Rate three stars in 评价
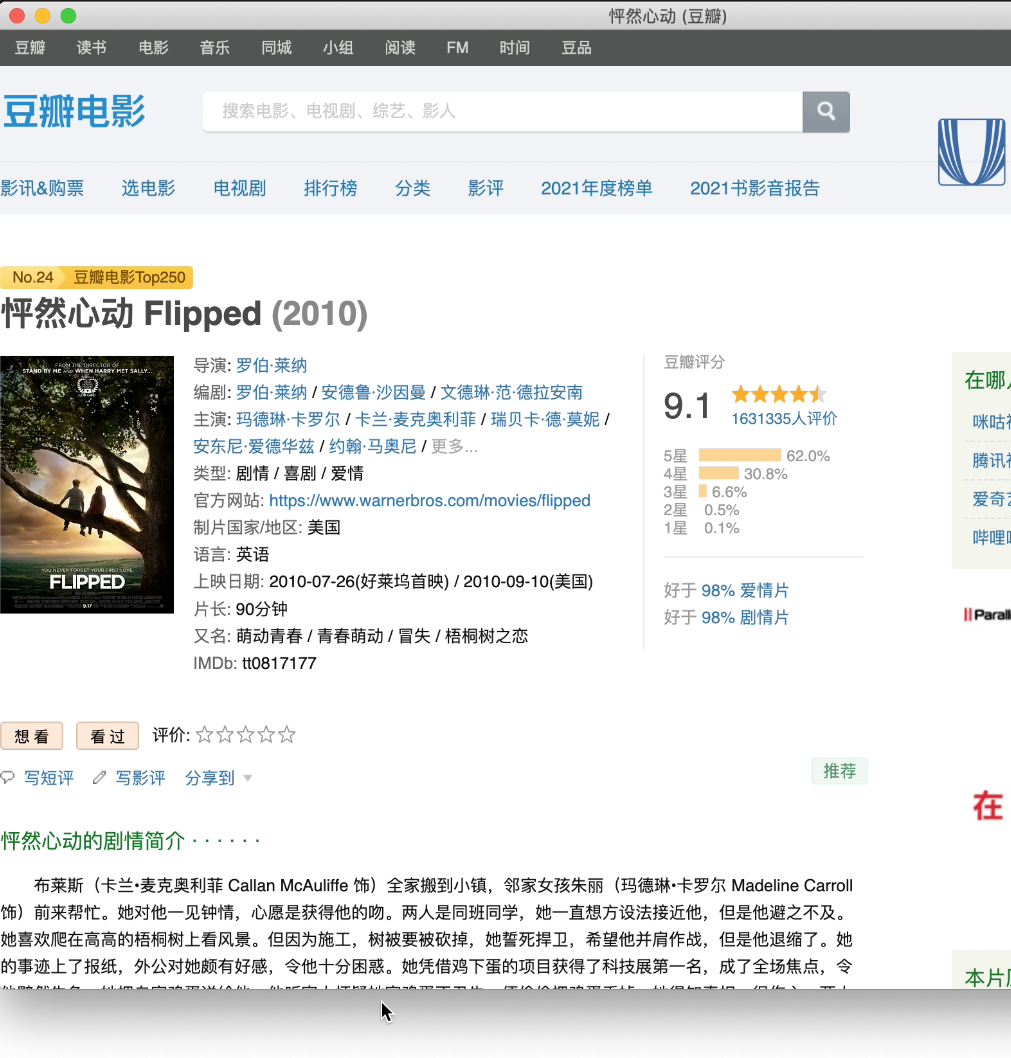1011x1058 pixels. (246, 735)
